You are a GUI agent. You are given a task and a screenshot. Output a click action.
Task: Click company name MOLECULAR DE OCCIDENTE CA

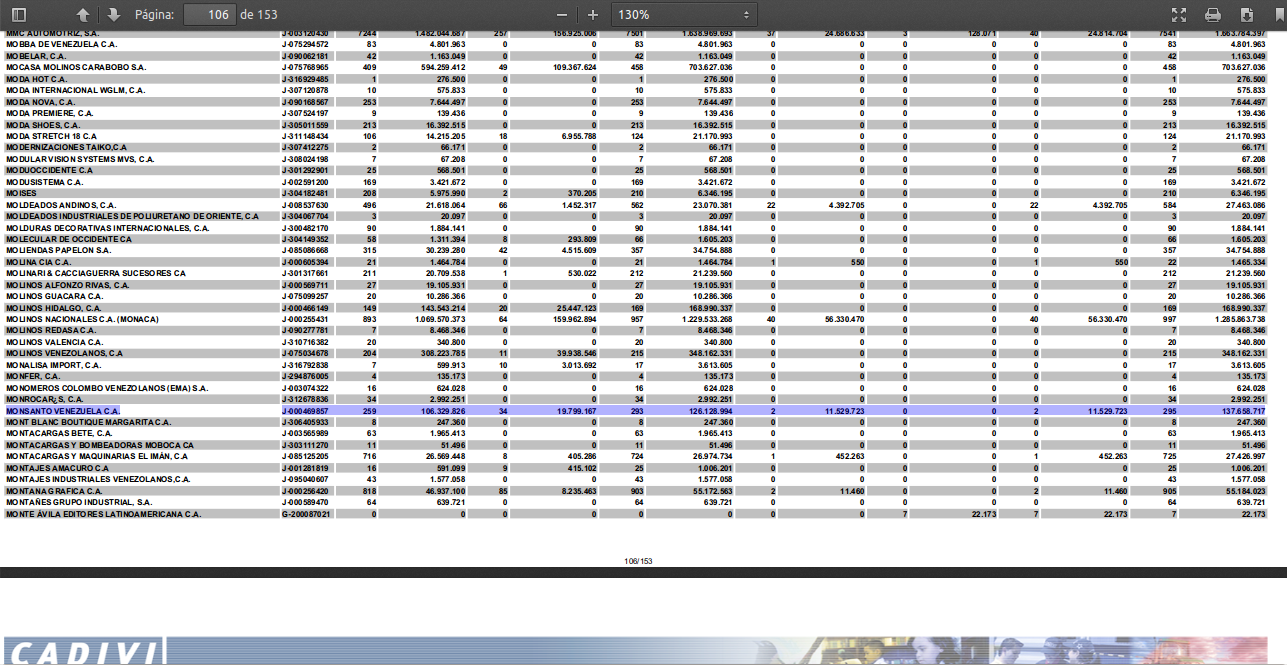pos(68,239)
